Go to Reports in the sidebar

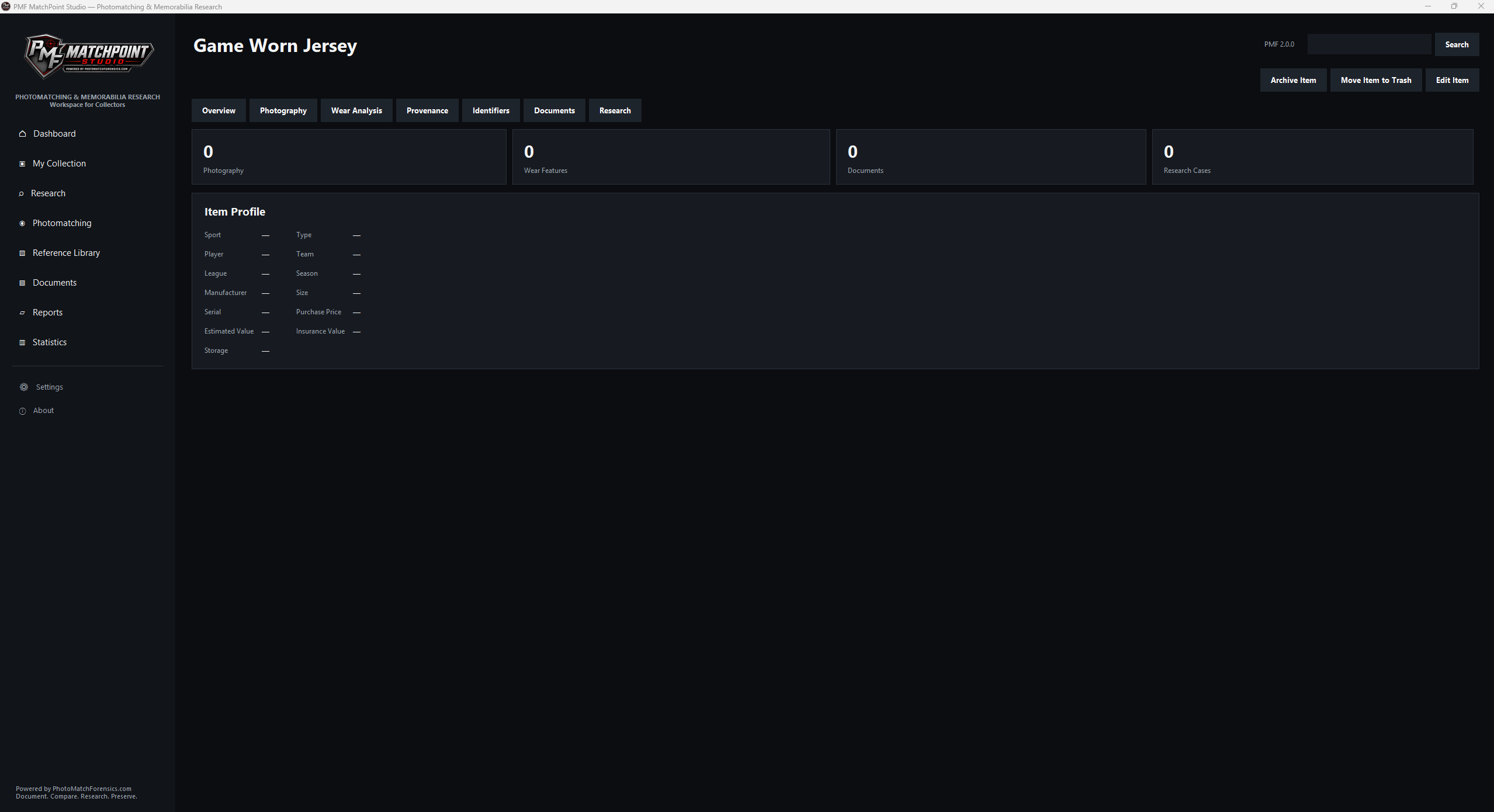(x=47, y=313)
